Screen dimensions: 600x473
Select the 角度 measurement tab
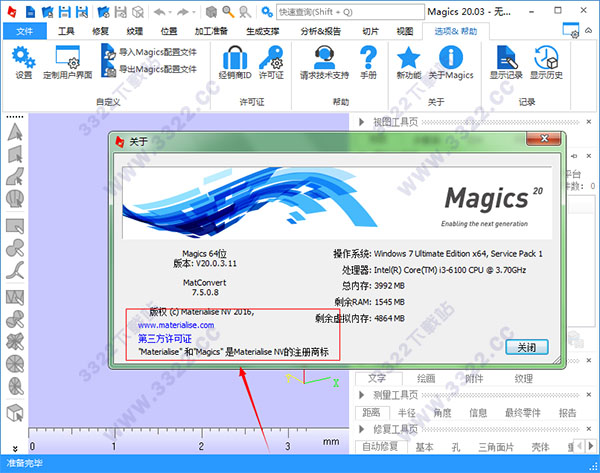[442, 413]
